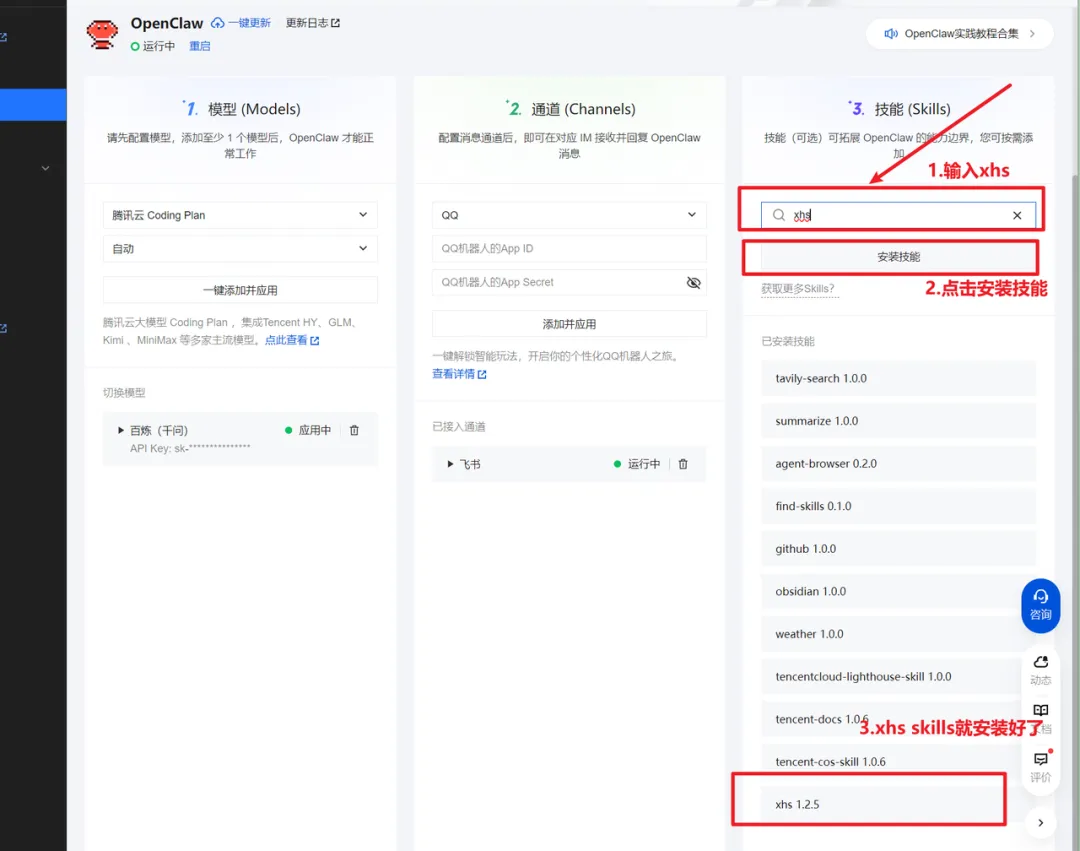Click the lower sidebar external-link icon
This screenshot has width=1080, height=851.
[x=3, y=328]
